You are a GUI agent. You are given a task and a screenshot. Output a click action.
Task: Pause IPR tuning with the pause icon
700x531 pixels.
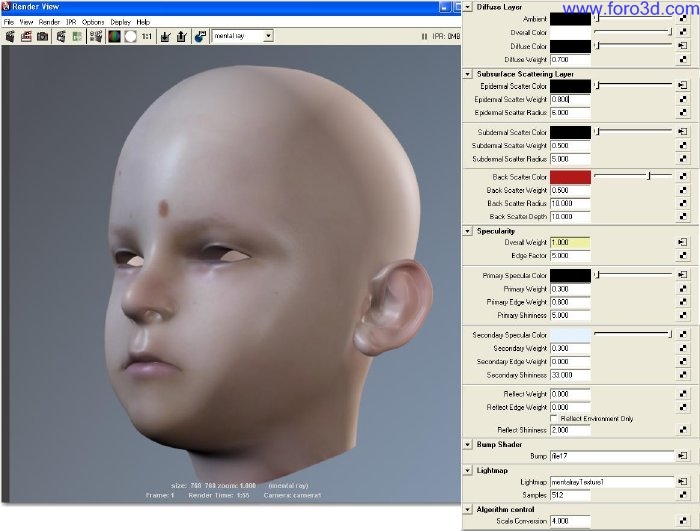tap(424, 36)
